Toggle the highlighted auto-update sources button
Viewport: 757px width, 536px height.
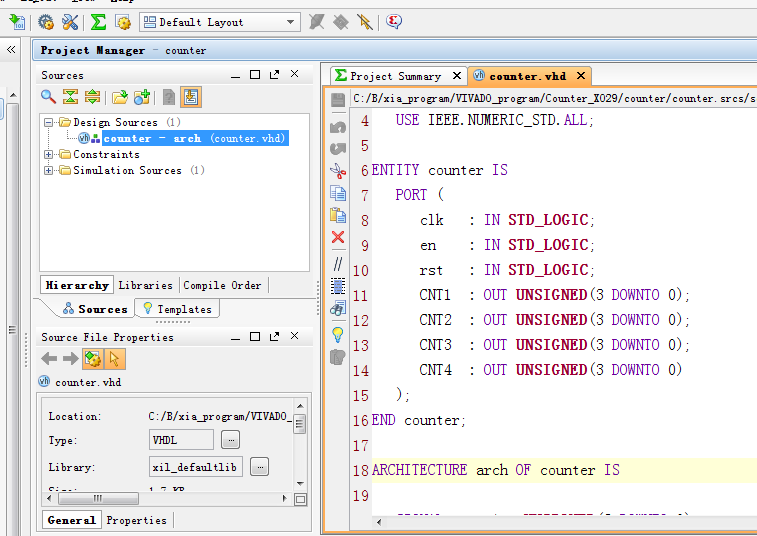pos(191,97)
